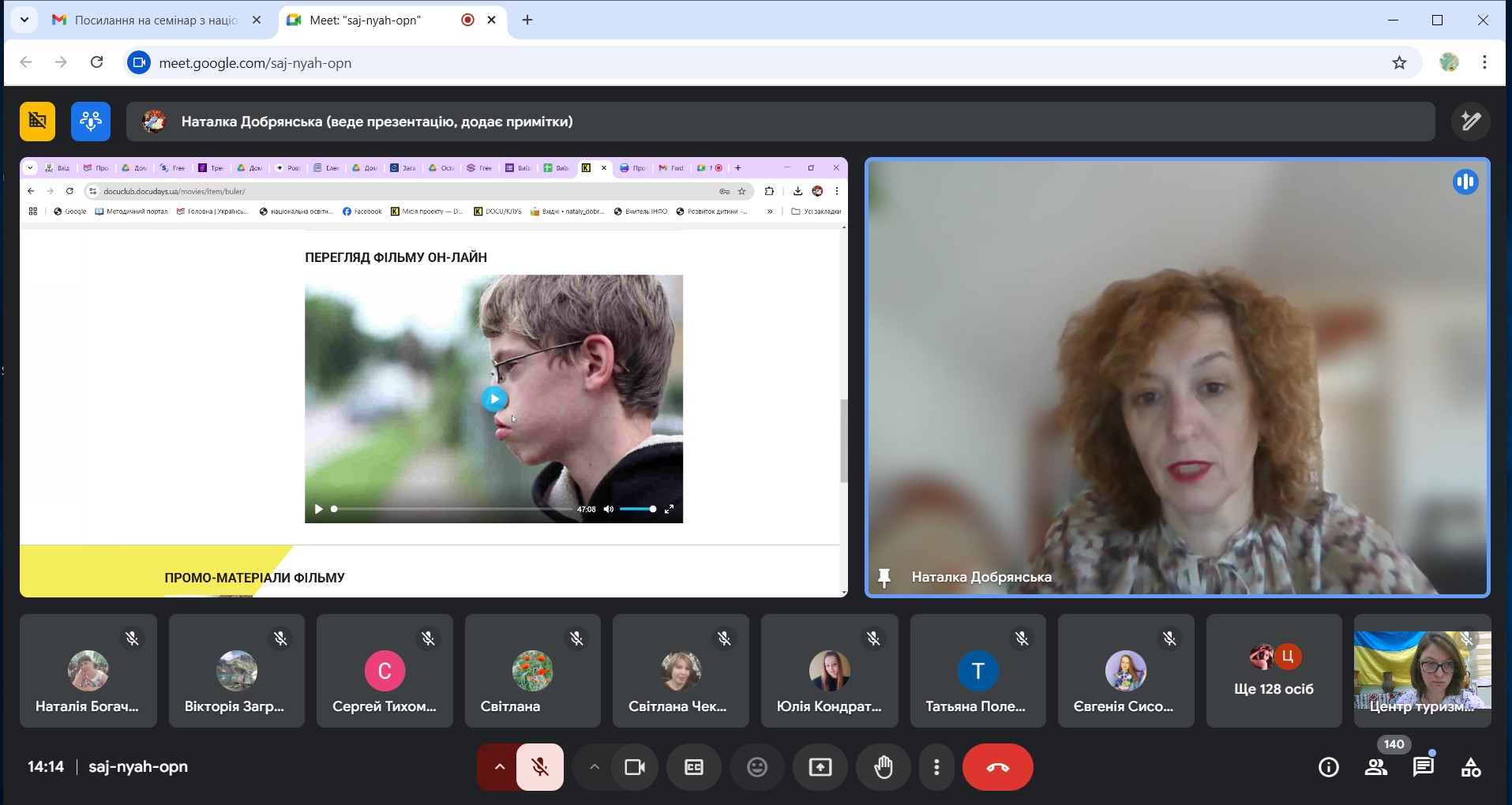
Task: Toggle closed captions
Action: point(693,767)
